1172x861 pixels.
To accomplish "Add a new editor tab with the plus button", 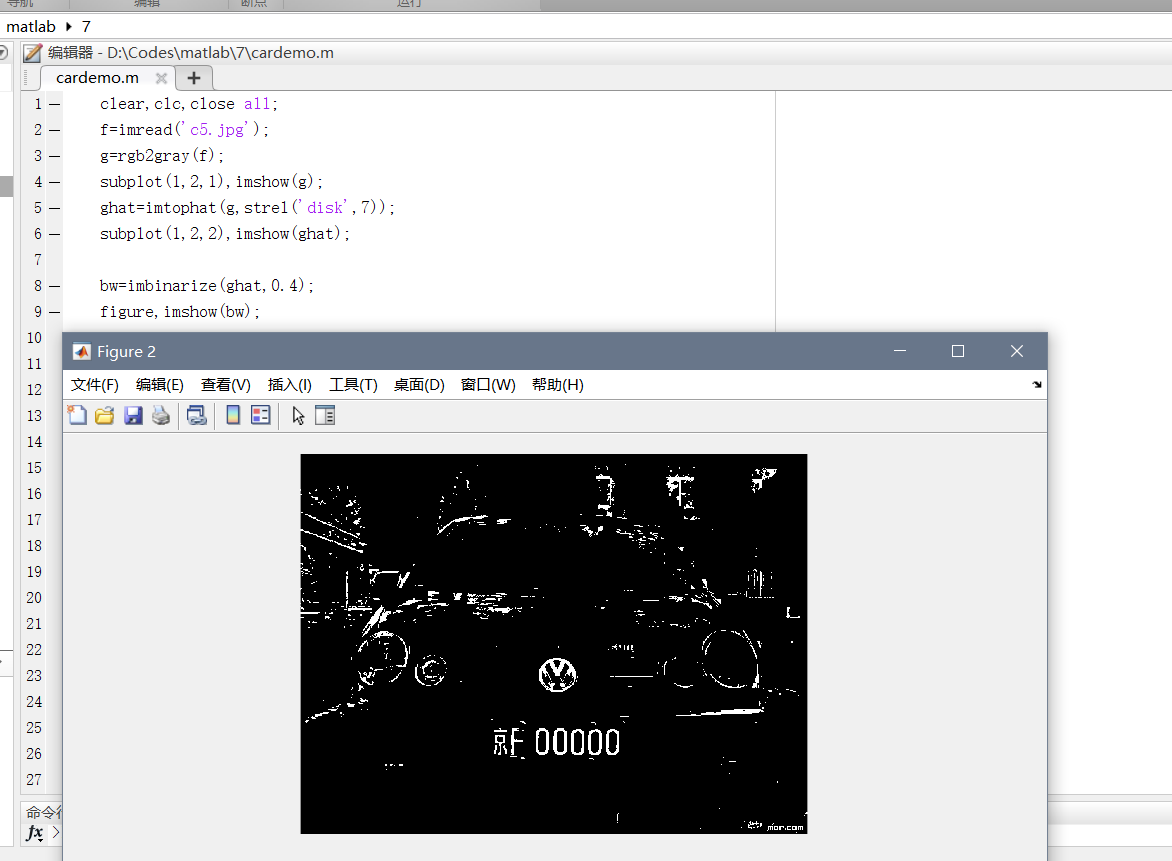I will tap(194, 78).
